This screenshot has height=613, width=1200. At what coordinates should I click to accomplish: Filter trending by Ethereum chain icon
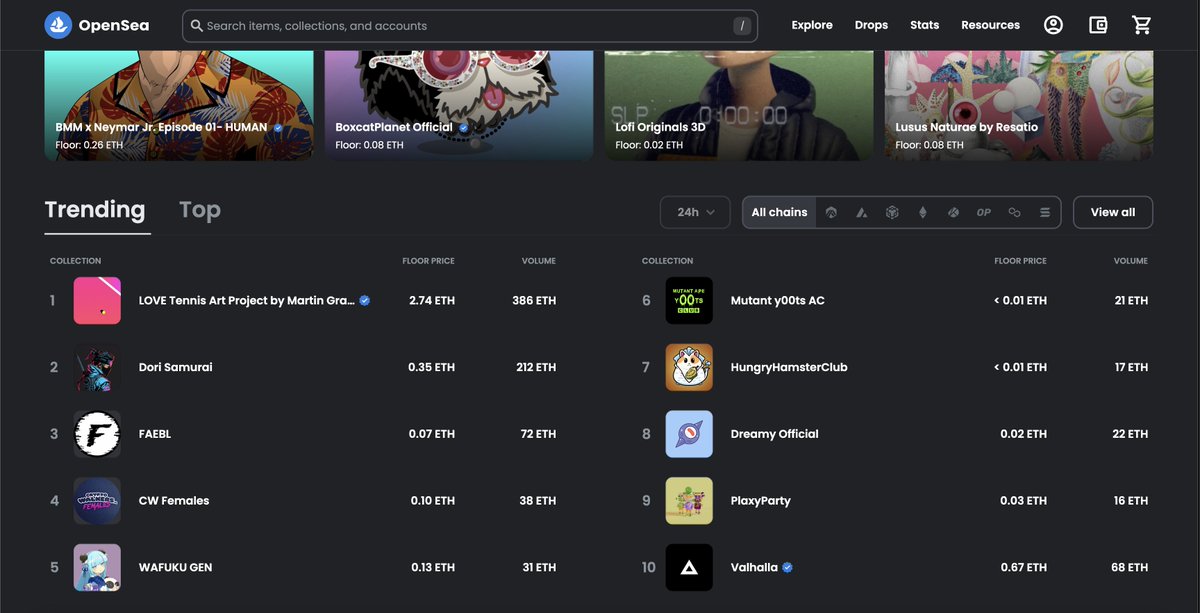pos(923,212)
